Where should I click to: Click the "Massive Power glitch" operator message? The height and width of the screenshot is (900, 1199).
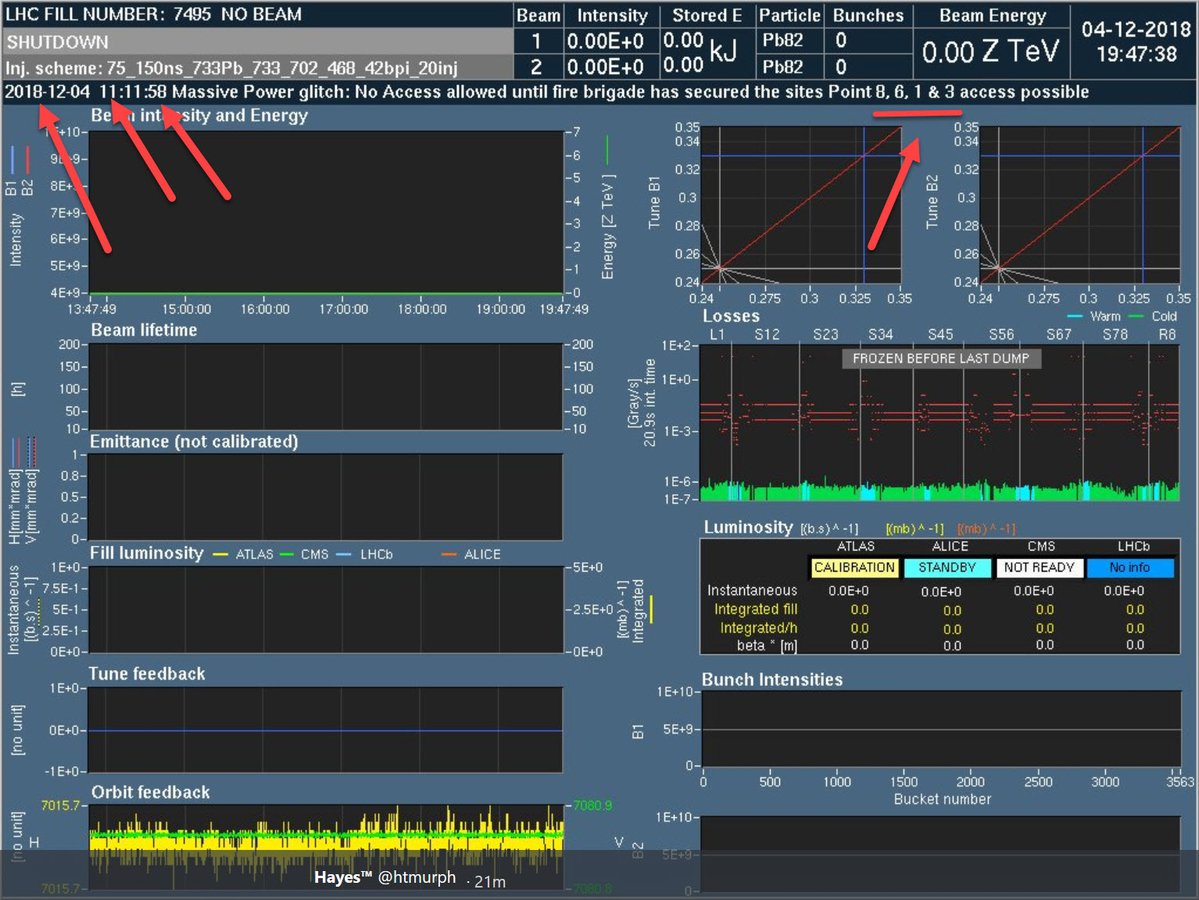coord(546,93)
